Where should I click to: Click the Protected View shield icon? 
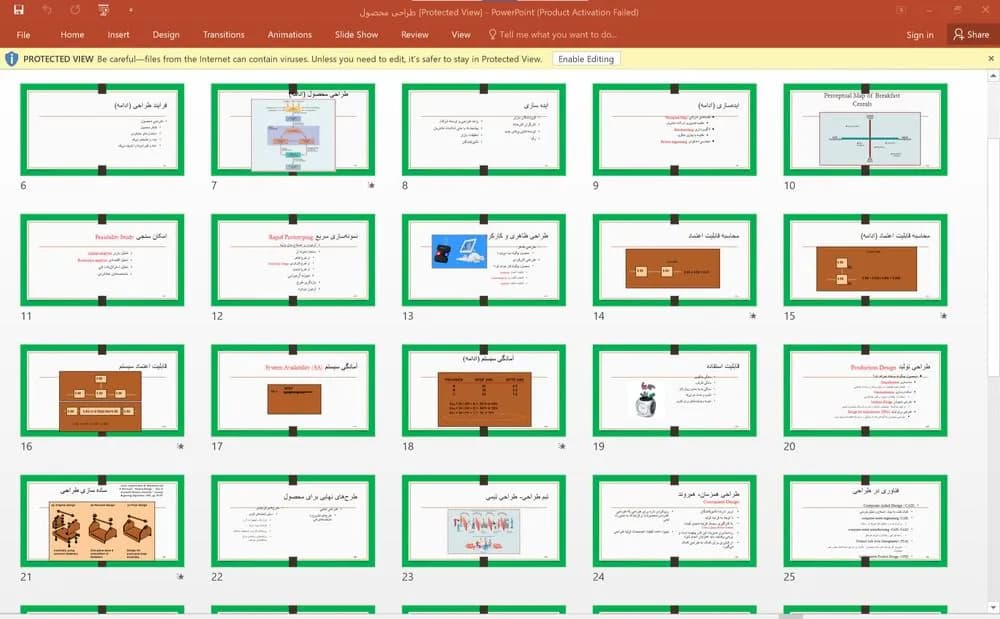click(11, 59)
